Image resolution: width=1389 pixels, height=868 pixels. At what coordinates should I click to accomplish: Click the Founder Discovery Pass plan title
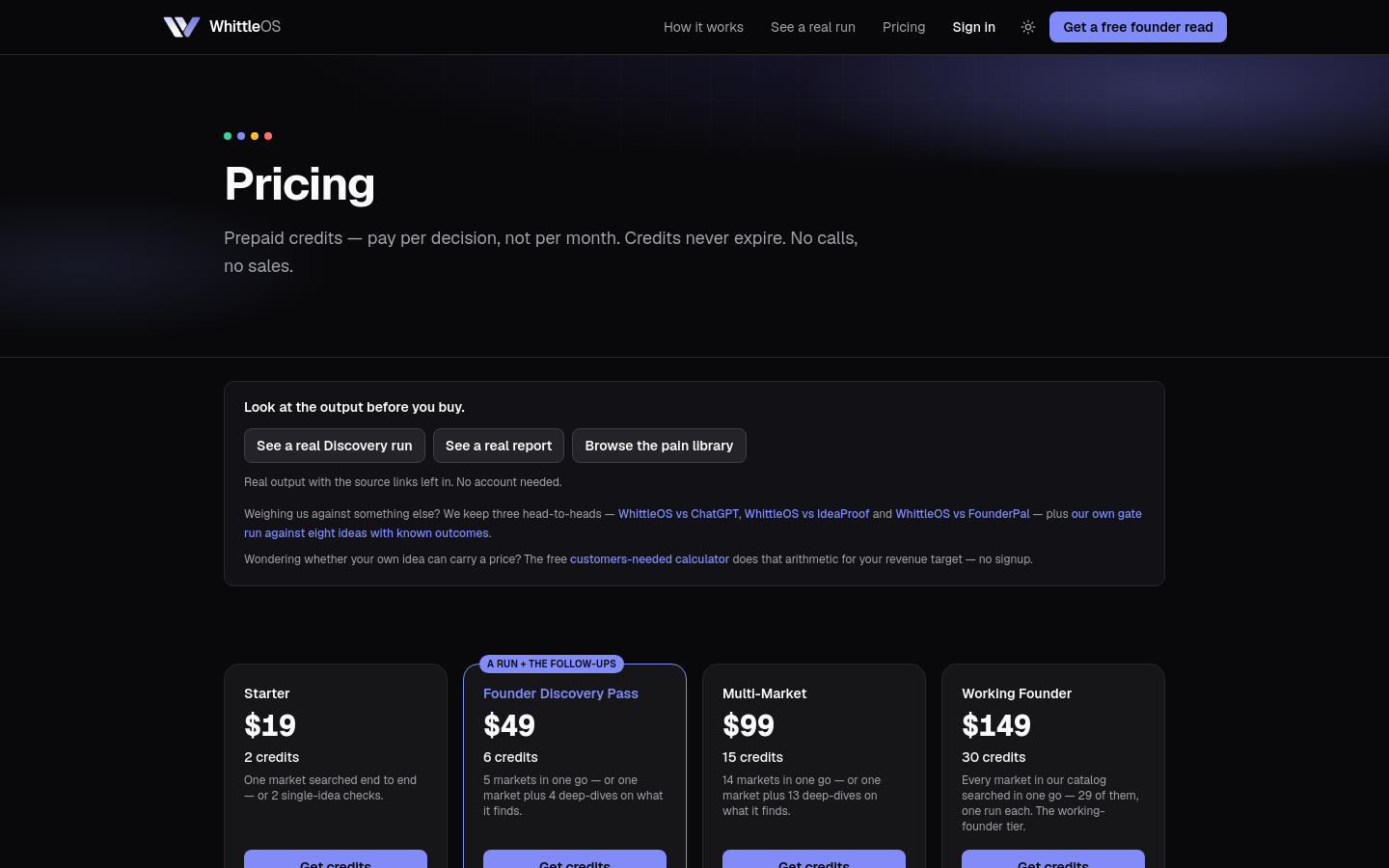pos(560,693)
